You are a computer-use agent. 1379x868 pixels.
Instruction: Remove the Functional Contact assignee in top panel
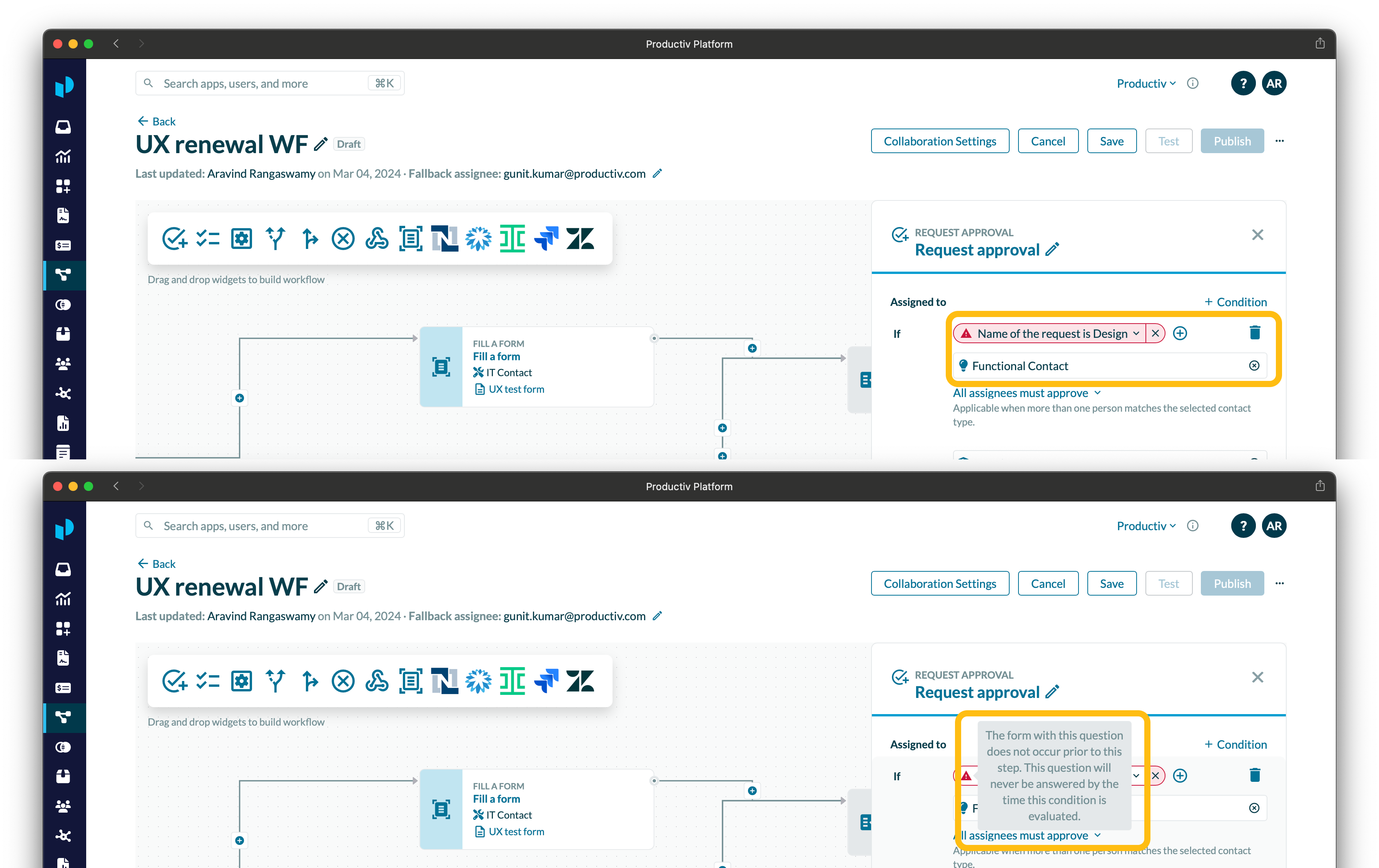coord(1254,366)
